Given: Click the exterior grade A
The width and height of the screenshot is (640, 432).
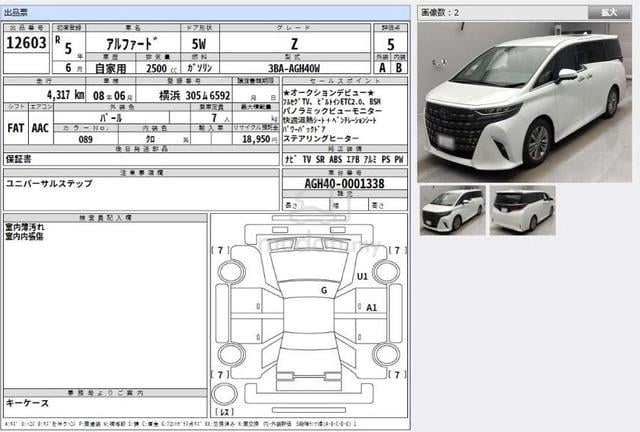Looking at the screenshot, I should coord(382,68).
